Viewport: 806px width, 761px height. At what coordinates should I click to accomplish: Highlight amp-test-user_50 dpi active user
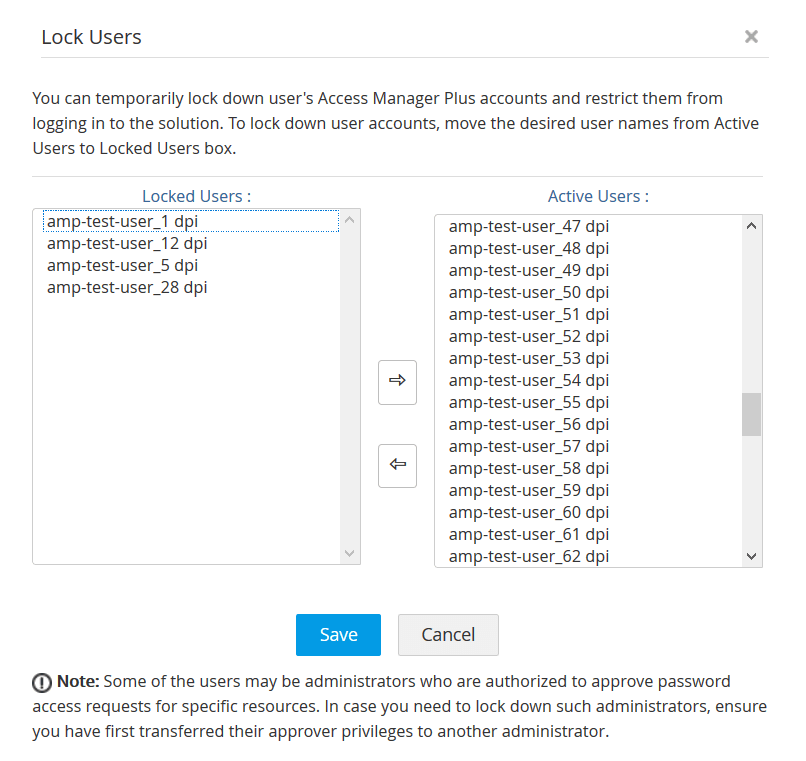click(528, 293)
